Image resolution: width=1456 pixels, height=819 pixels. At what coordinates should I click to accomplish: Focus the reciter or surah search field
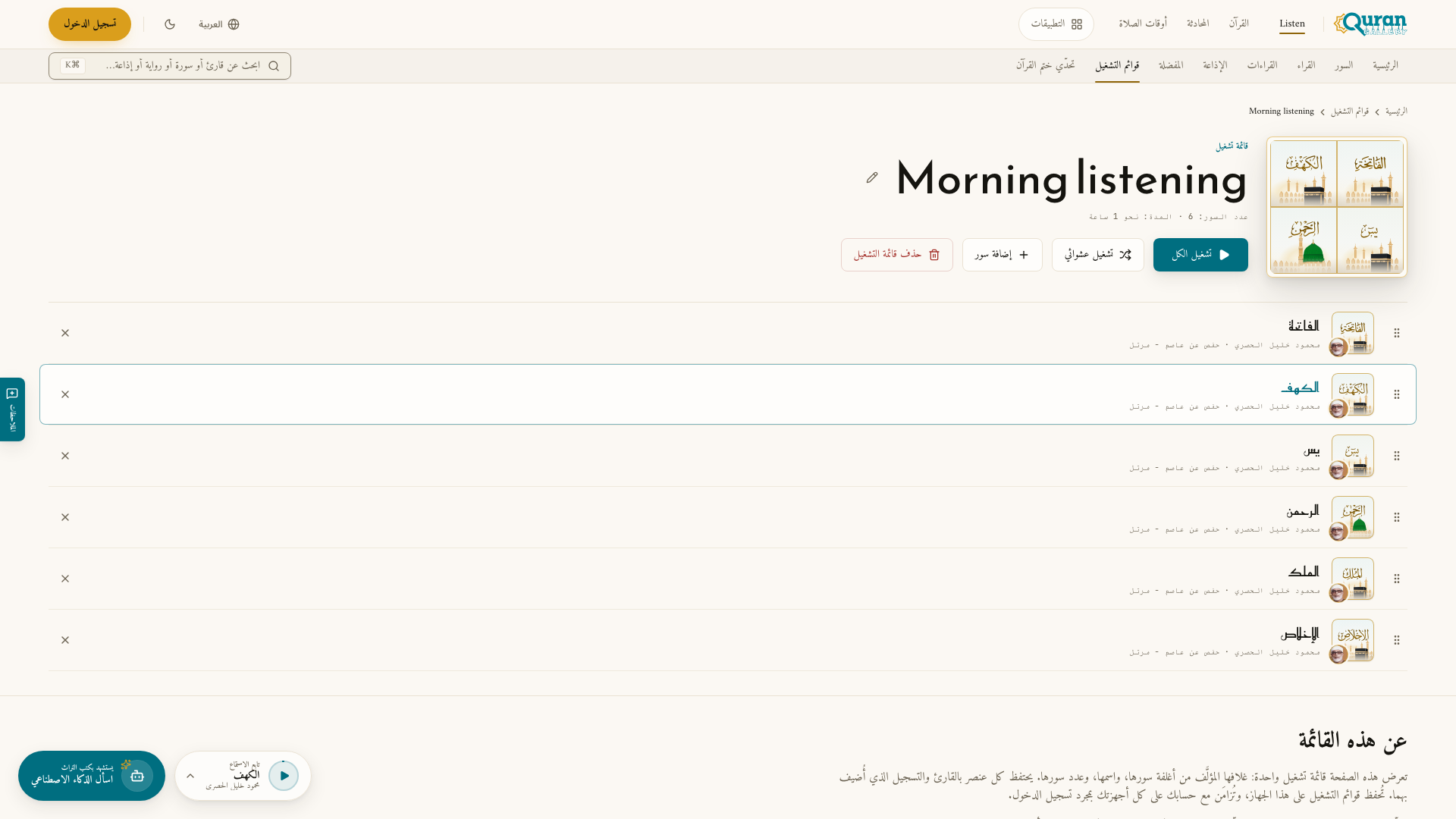[x=170, y=66]
